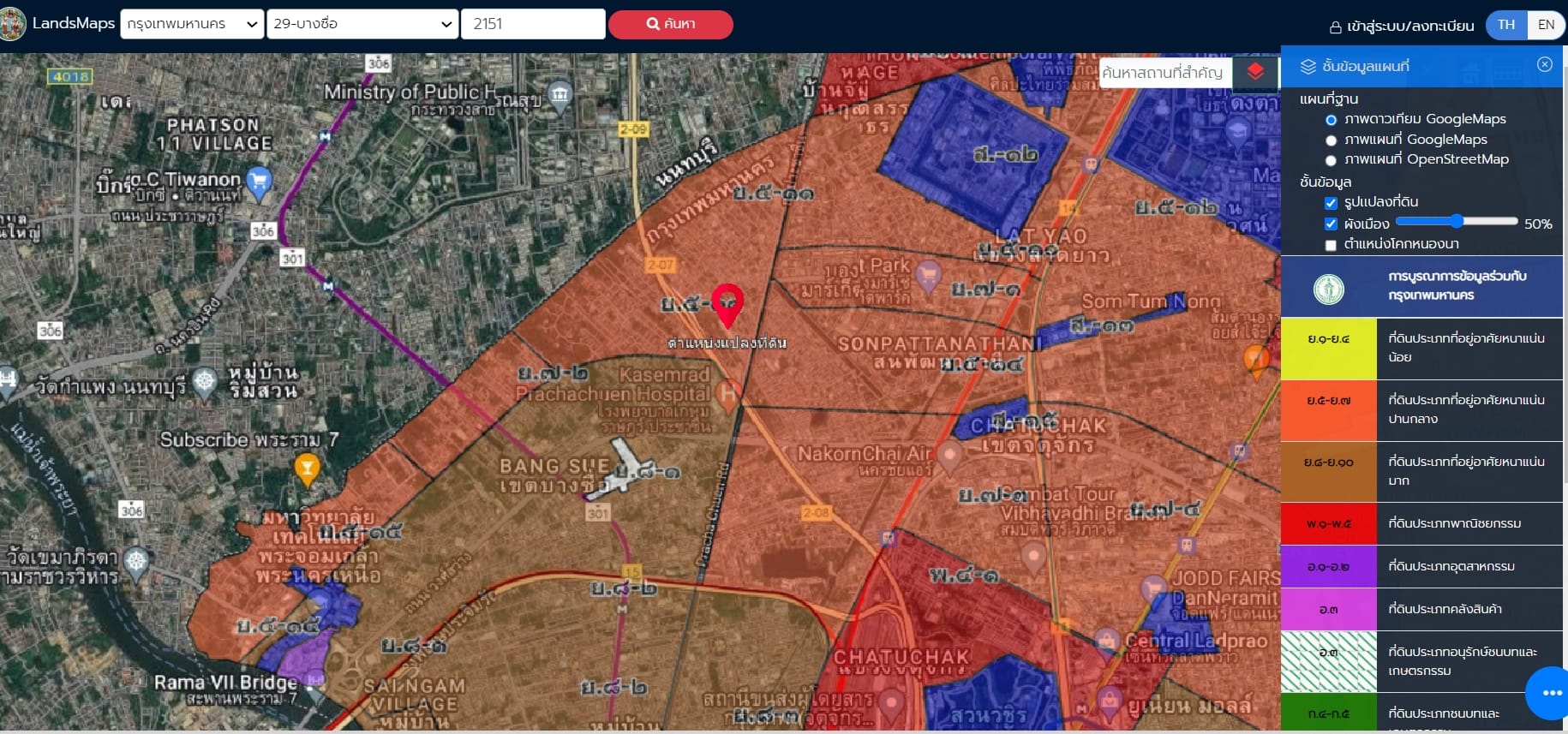This screenshot has width=1568, height=734.
Task: Enable the ตำแหน่งโคกหนองนา checkbox
Action: [x=1331, y=245]
